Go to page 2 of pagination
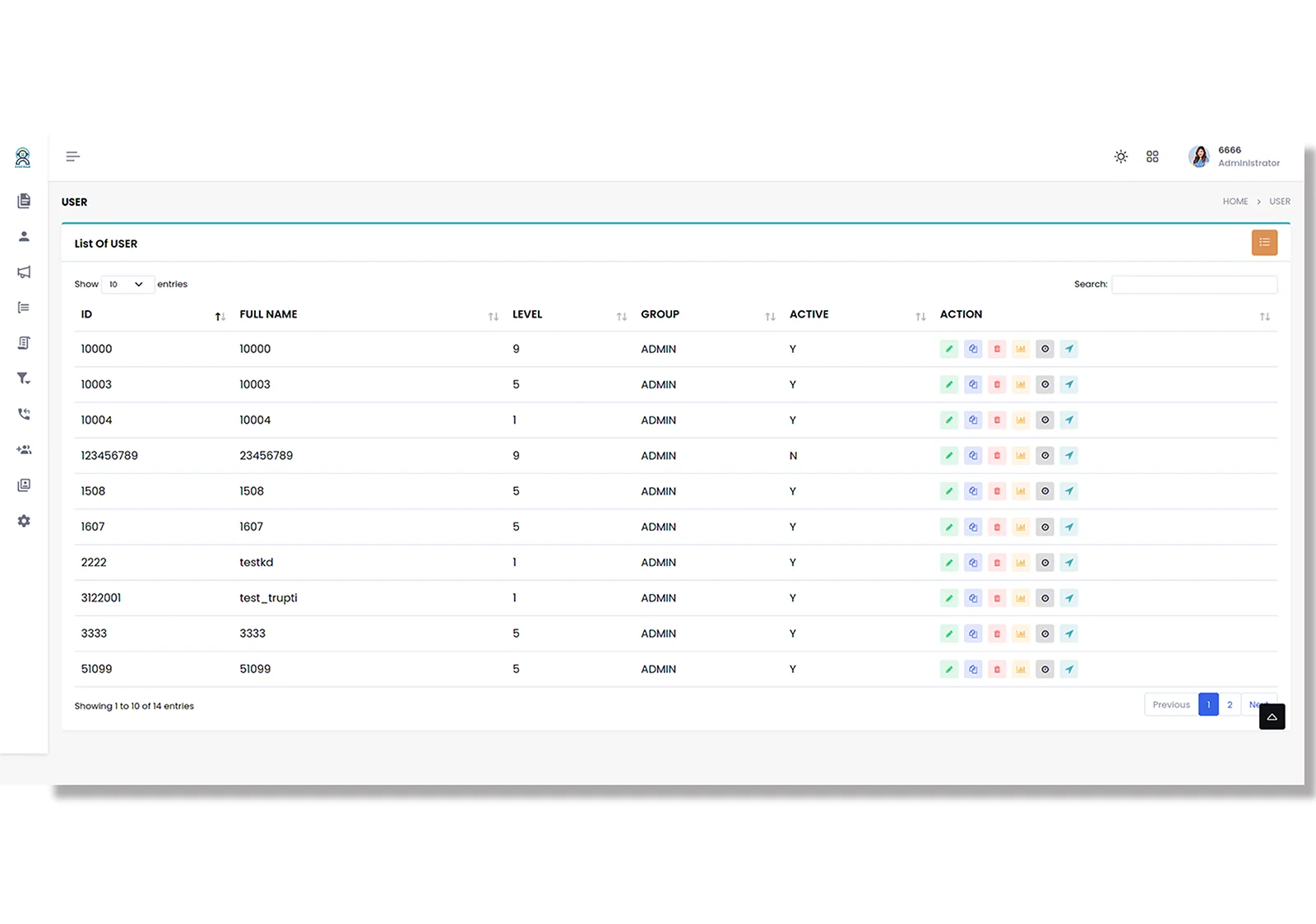The width and height of the screenshot is (1316, 924). coord(1230,705)
